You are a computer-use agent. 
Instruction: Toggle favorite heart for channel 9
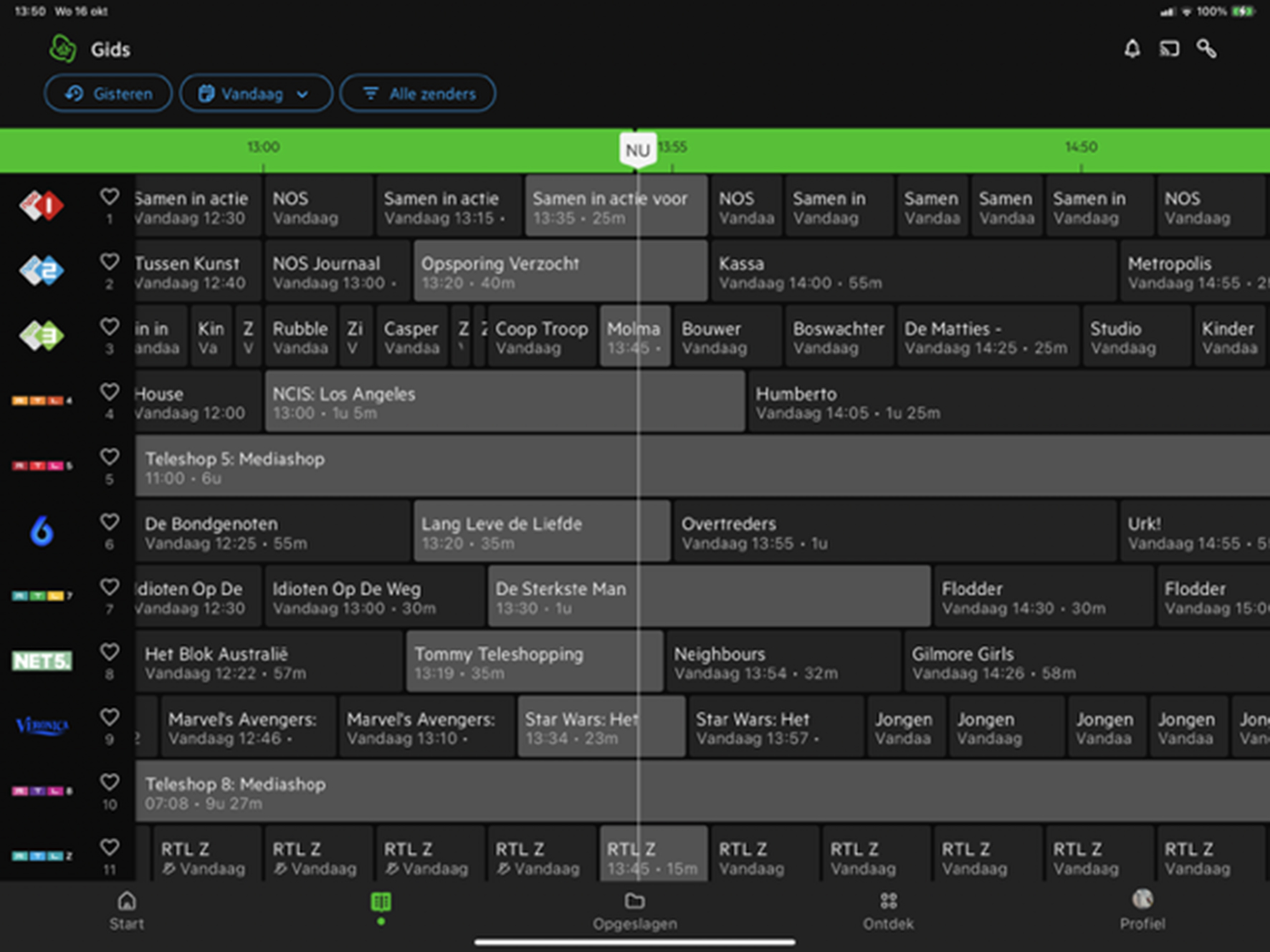pos(109,717)
